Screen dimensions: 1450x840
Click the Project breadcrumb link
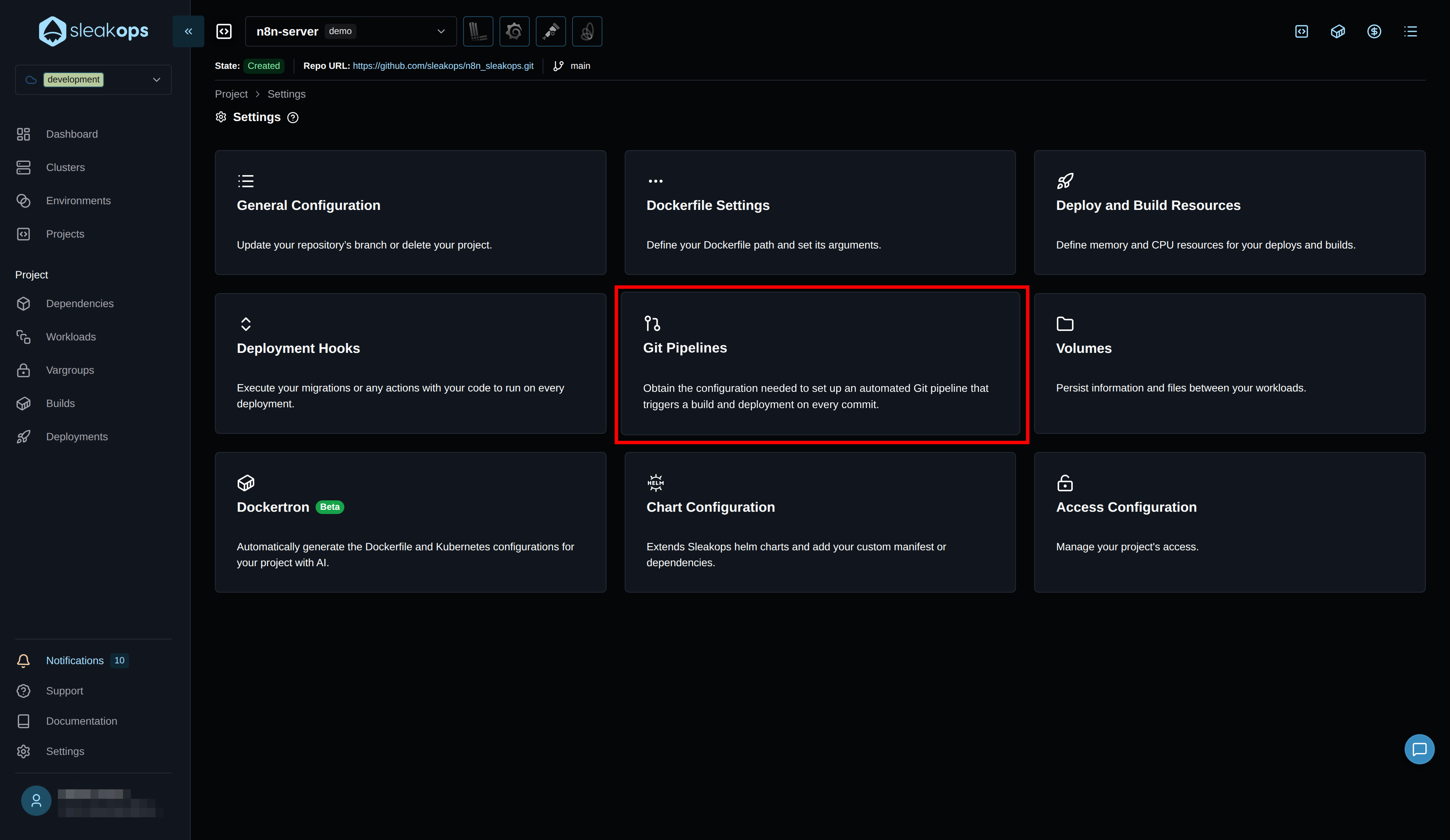pyautogui.click(x=231, y=94)
